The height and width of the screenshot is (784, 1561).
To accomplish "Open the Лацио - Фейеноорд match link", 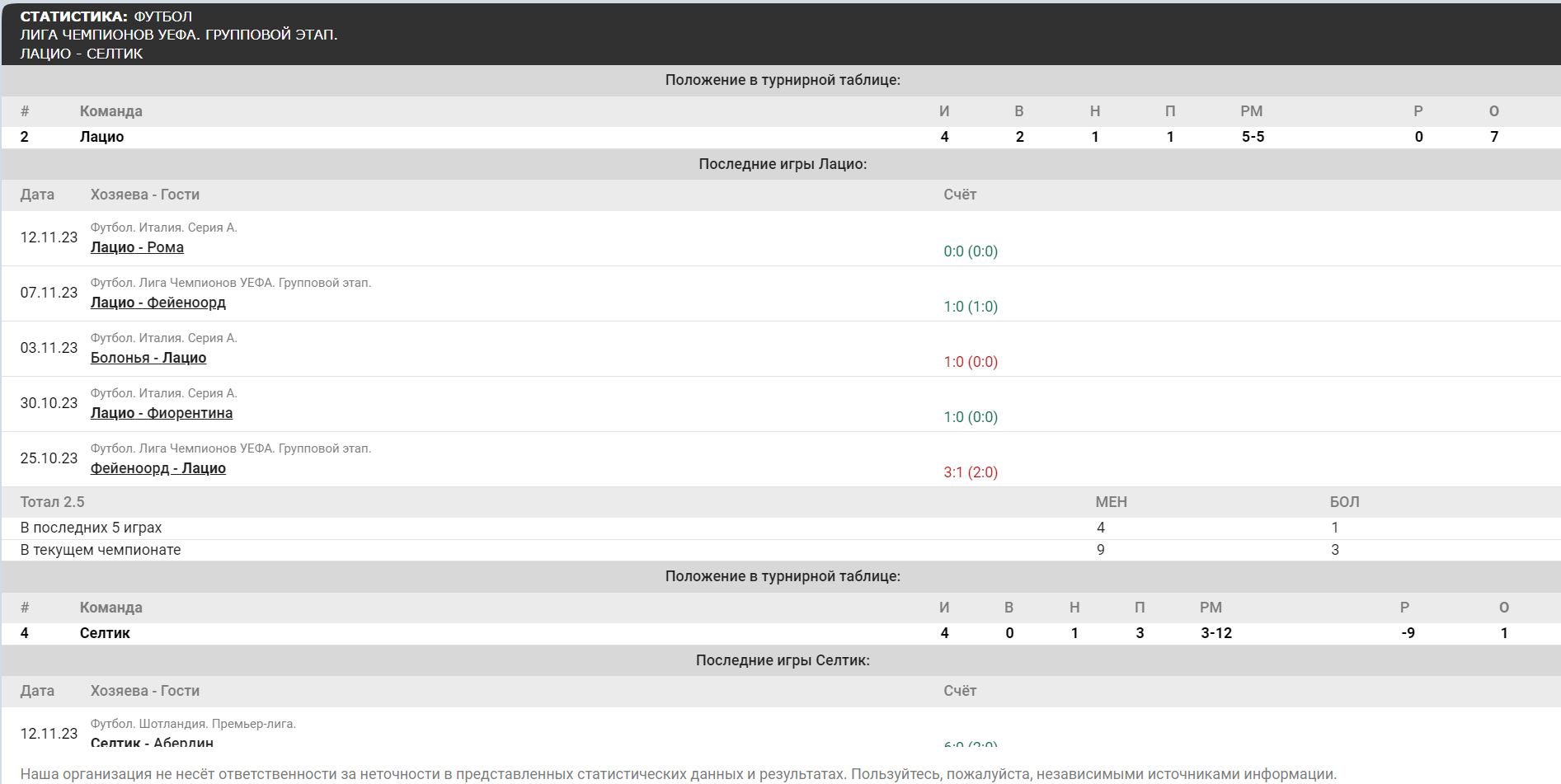I will tap(158, 303).
